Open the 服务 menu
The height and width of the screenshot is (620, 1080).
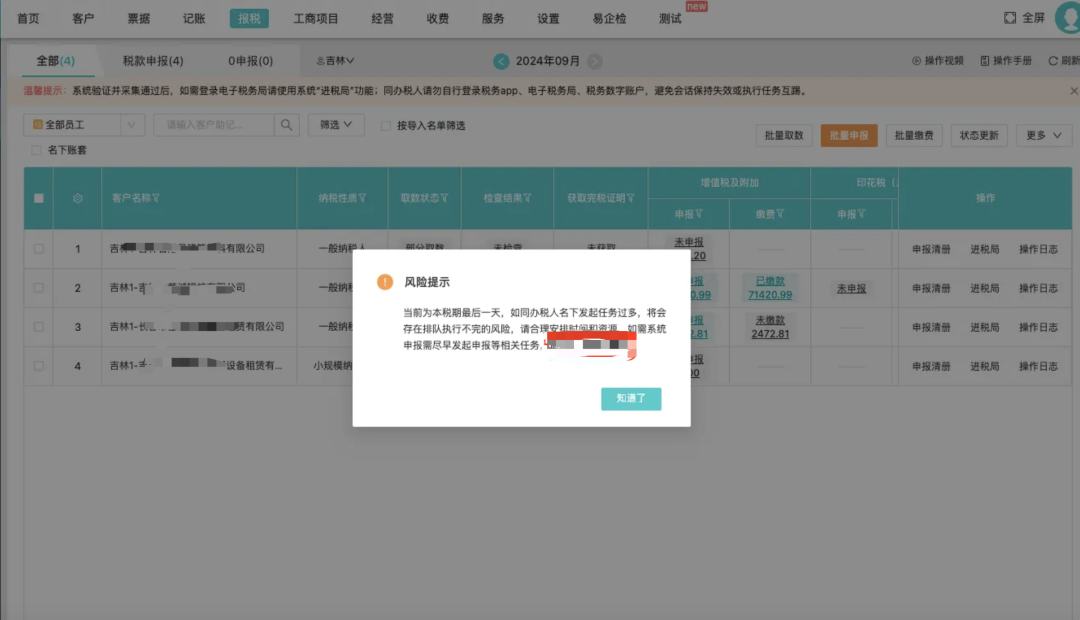493,19
